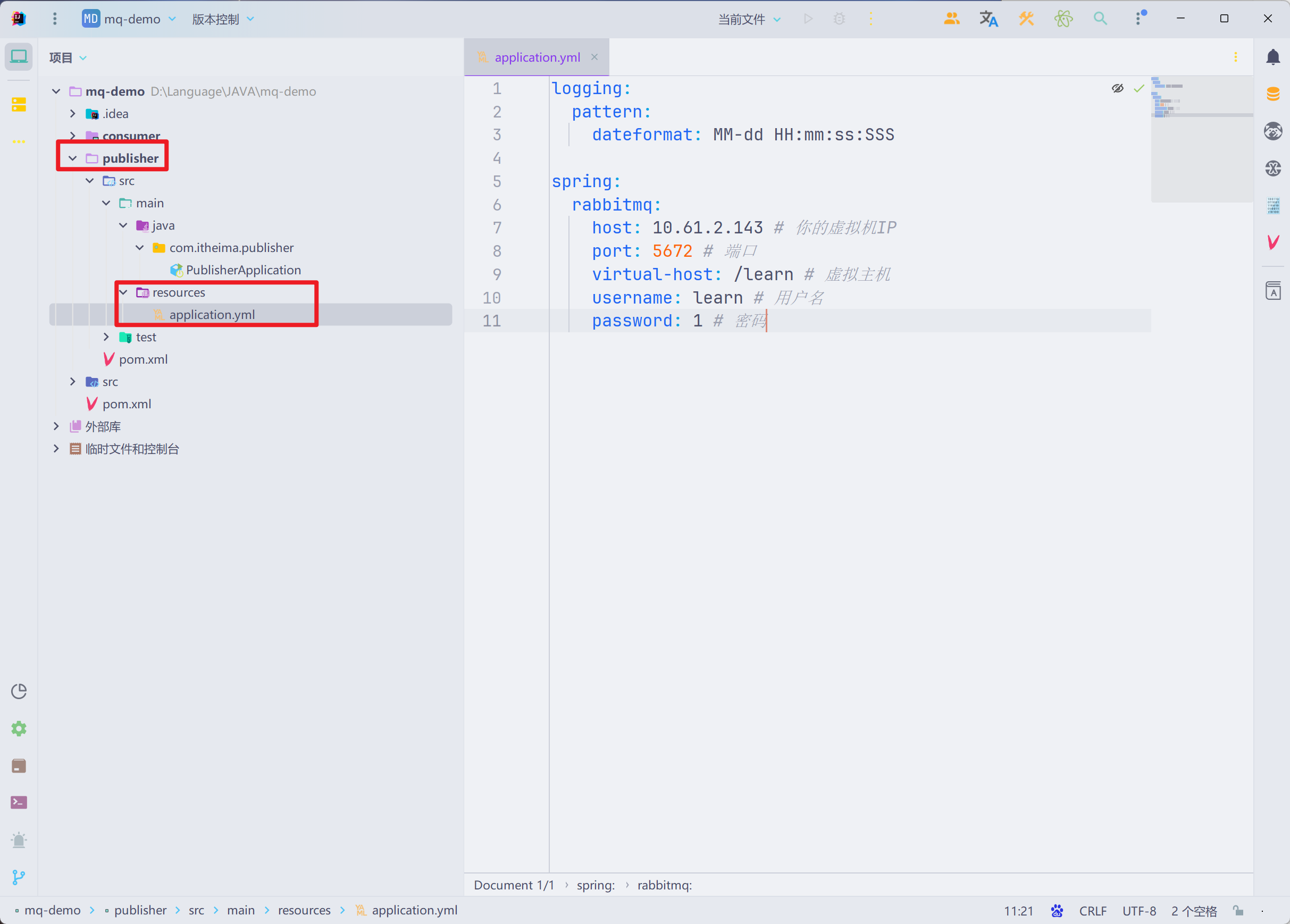
Task: Open the 项目 view selector dropdown
Action: [68, 57]
